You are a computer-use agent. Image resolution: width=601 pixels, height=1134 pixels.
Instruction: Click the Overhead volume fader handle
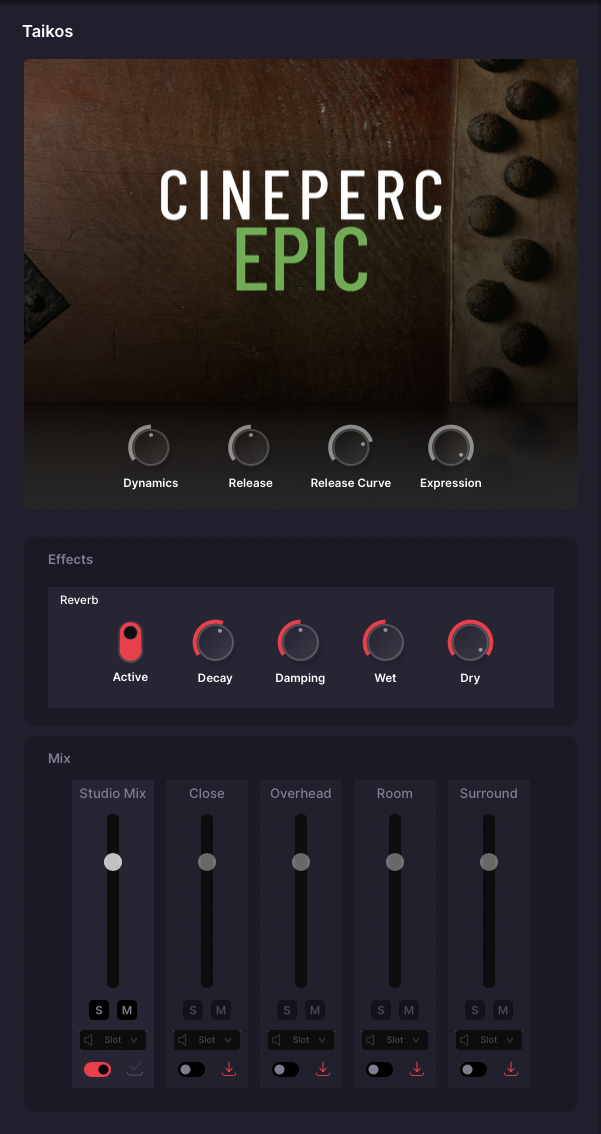(301, 861)
